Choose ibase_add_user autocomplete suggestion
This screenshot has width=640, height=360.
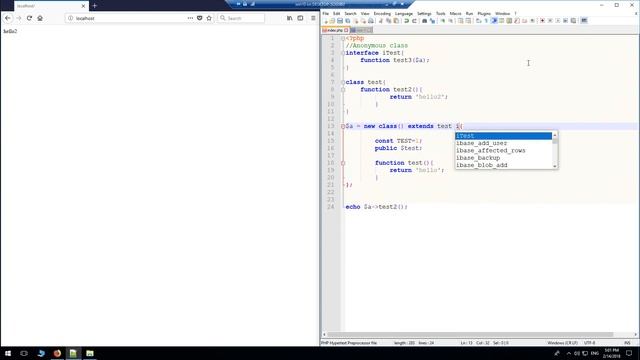pos(504,143)
